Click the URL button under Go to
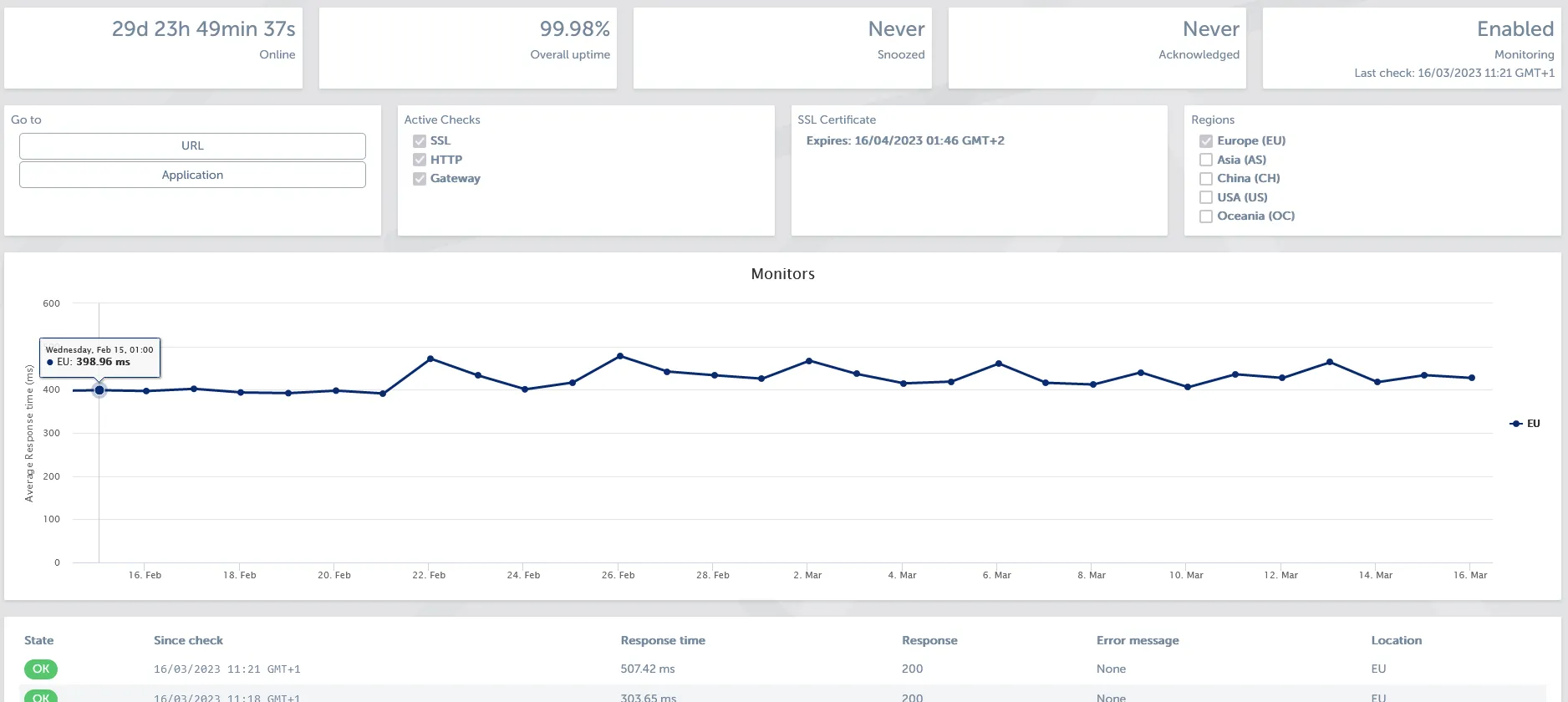1568x702 pixels. (x=192, y=146)
